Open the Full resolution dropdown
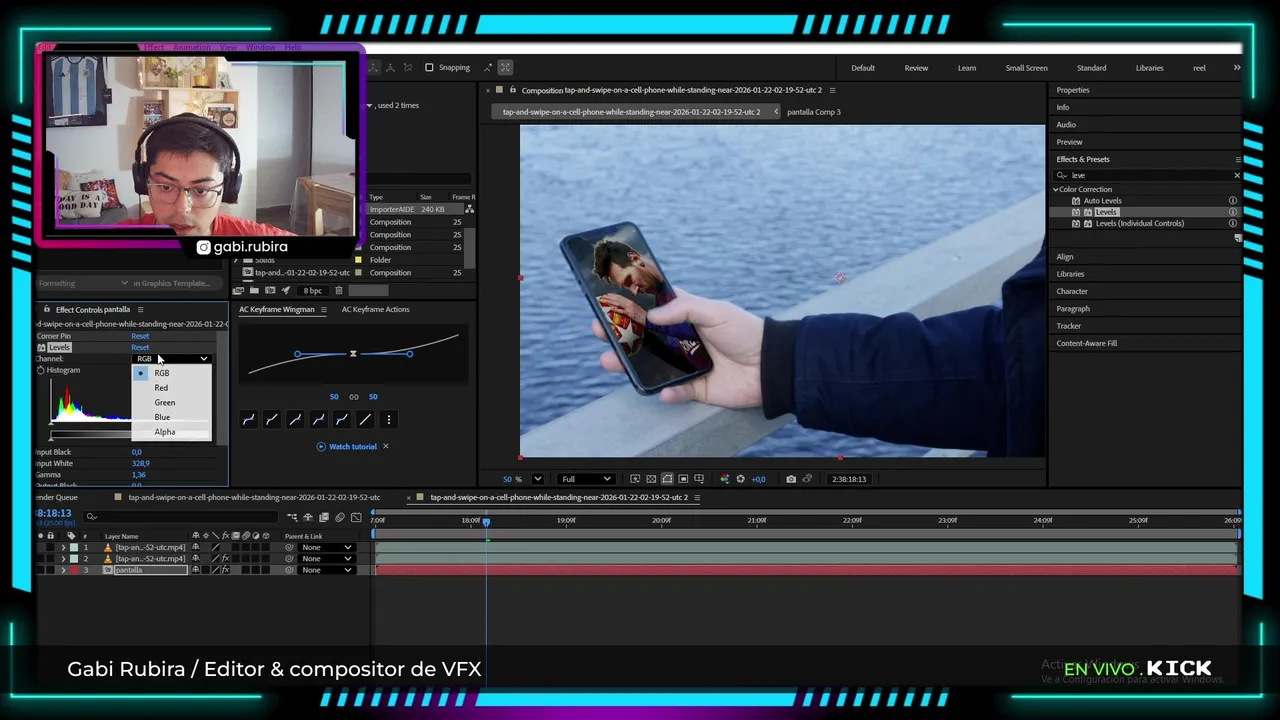Screen dimensions: 1280x720 (585, 479)
